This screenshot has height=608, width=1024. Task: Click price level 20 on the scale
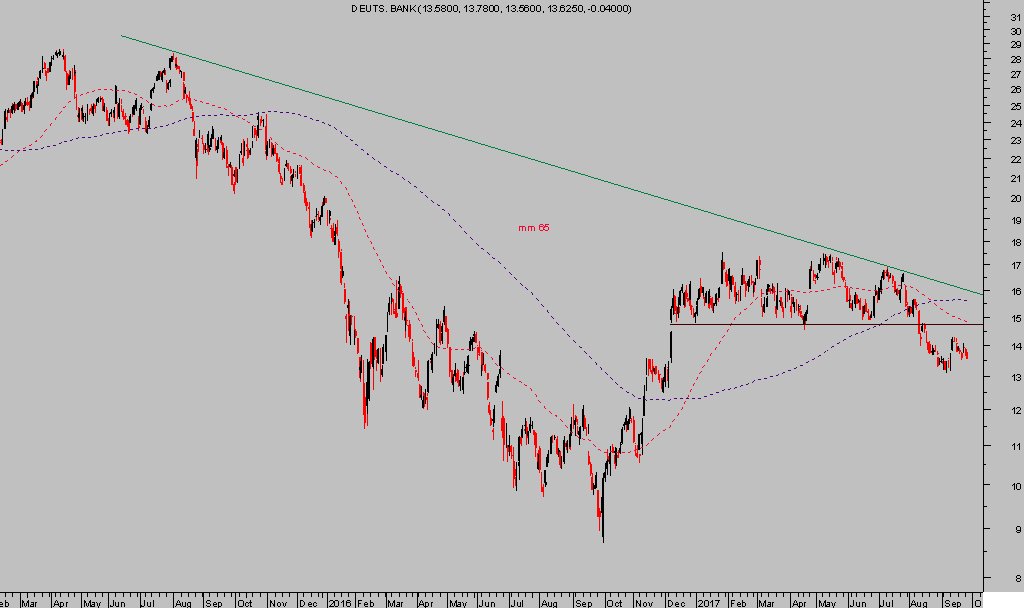pos(1015,198)
